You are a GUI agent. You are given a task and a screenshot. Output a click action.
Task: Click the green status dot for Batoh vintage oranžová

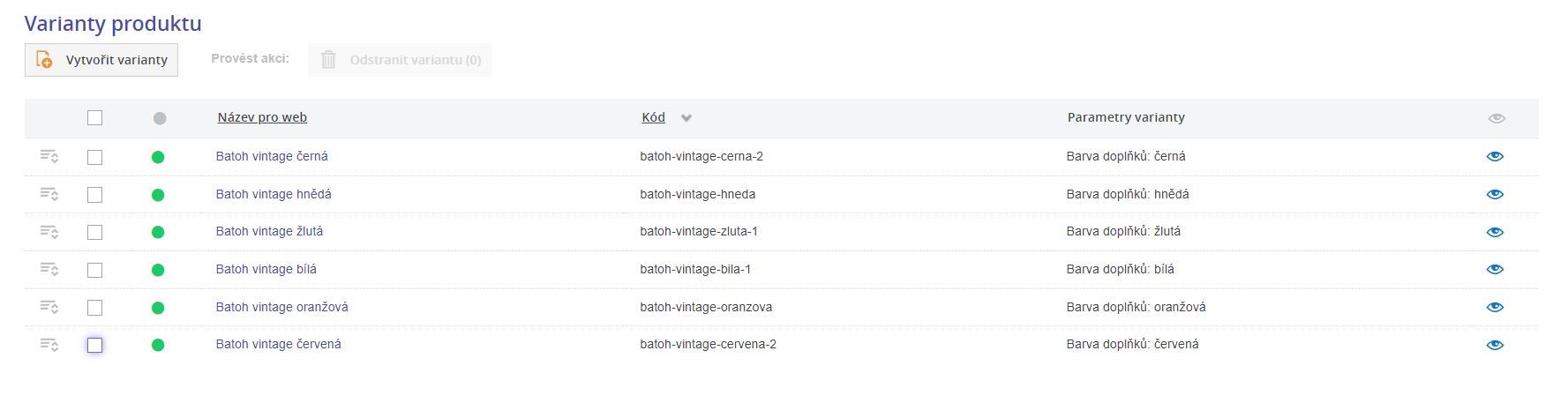[x=158, y=308]
